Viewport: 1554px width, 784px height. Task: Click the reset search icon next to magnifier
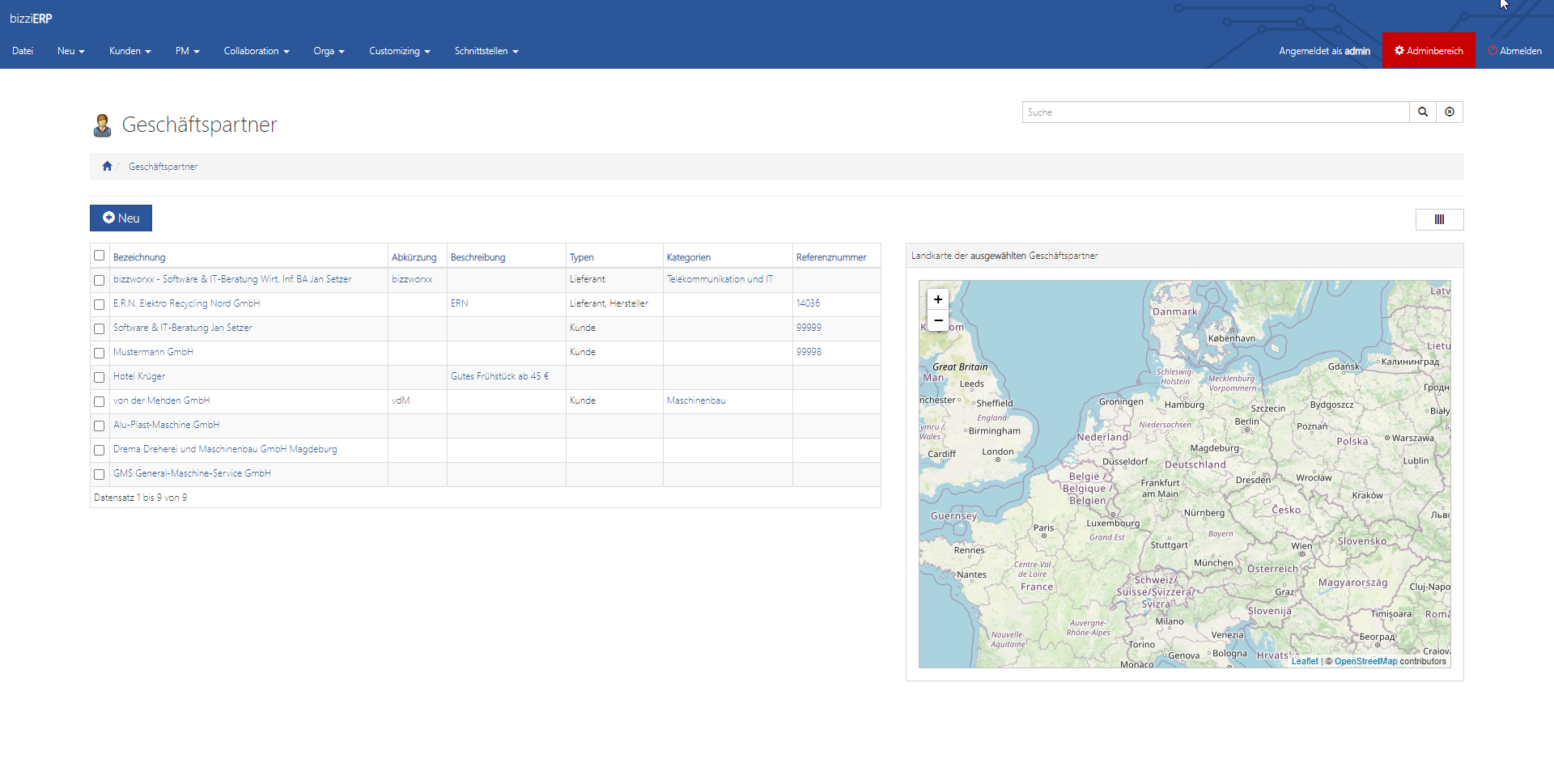click(1450, 112)
